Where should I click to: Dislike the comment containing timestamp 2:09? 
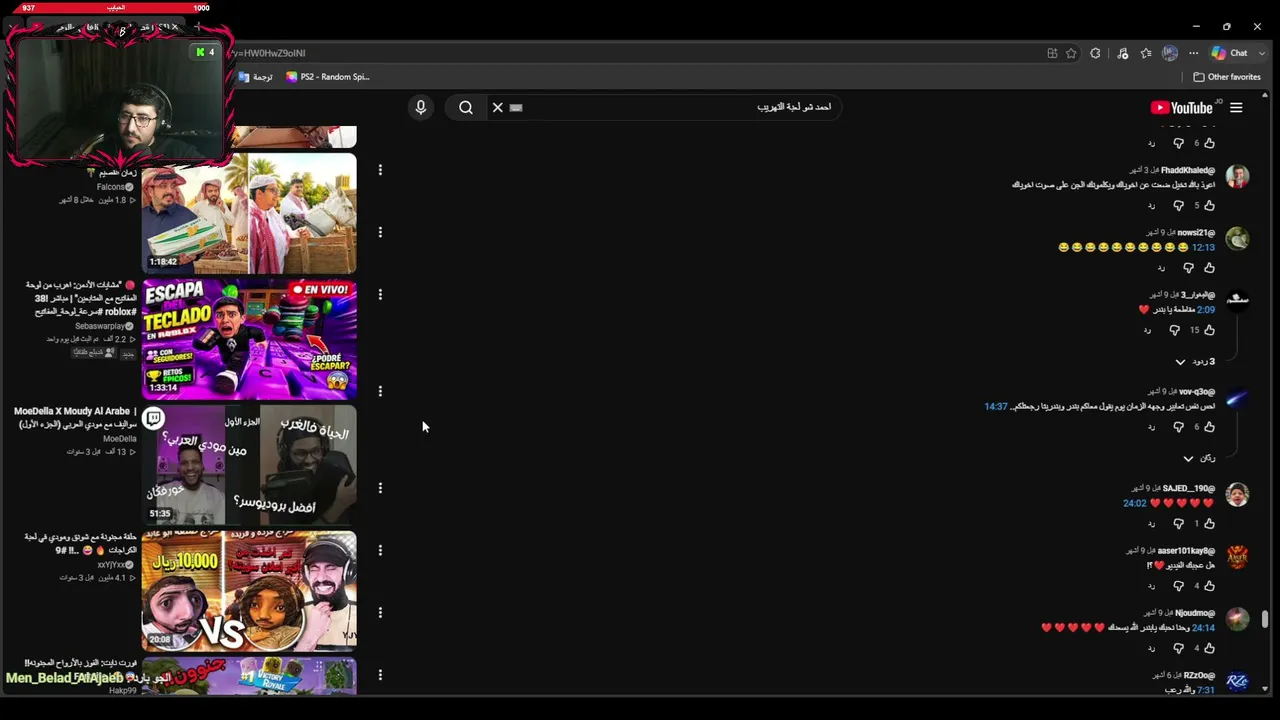click(x=1174, y=329)
